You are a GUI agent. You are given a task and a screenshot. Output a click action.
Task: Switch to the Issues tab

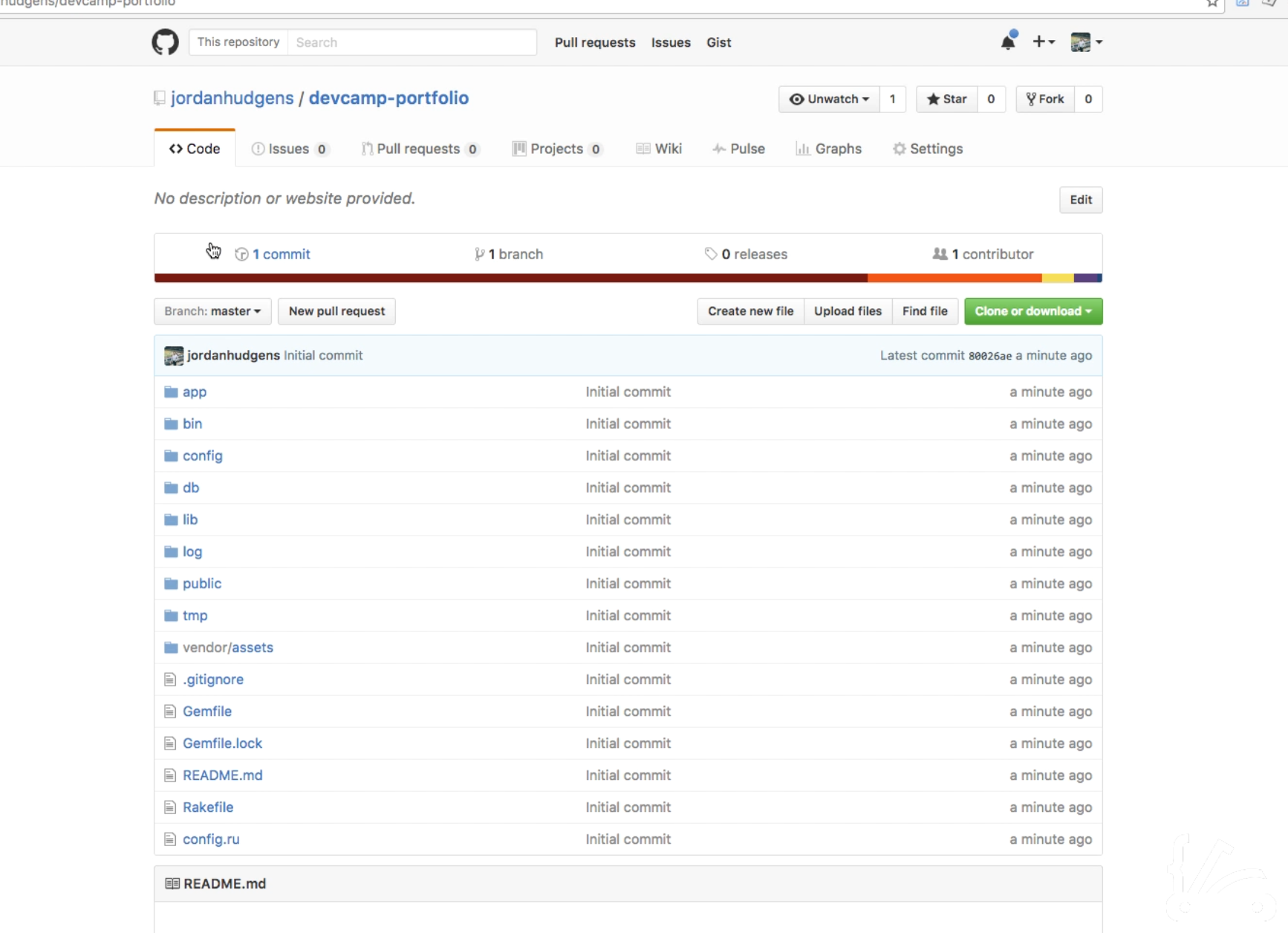288,149
